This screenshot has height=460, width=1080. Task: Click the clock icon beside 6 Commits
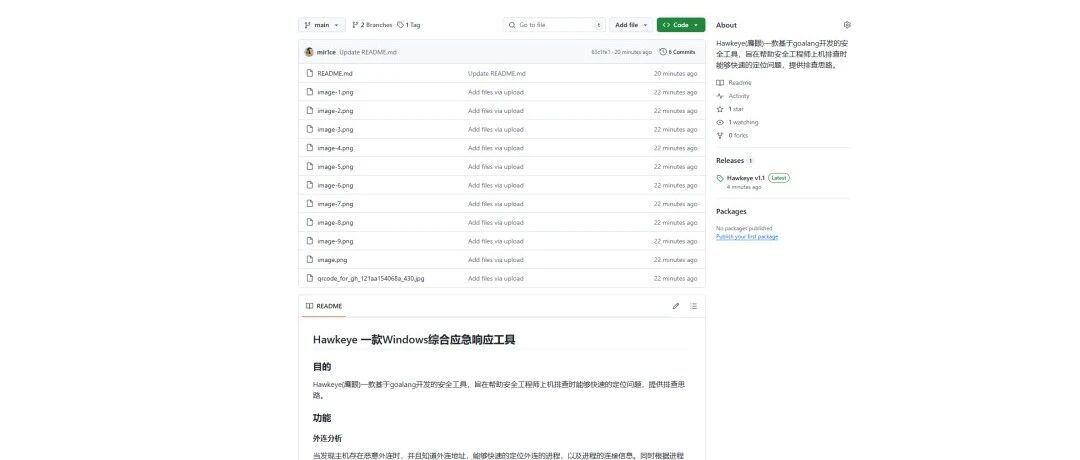click(x=663, y=52)
